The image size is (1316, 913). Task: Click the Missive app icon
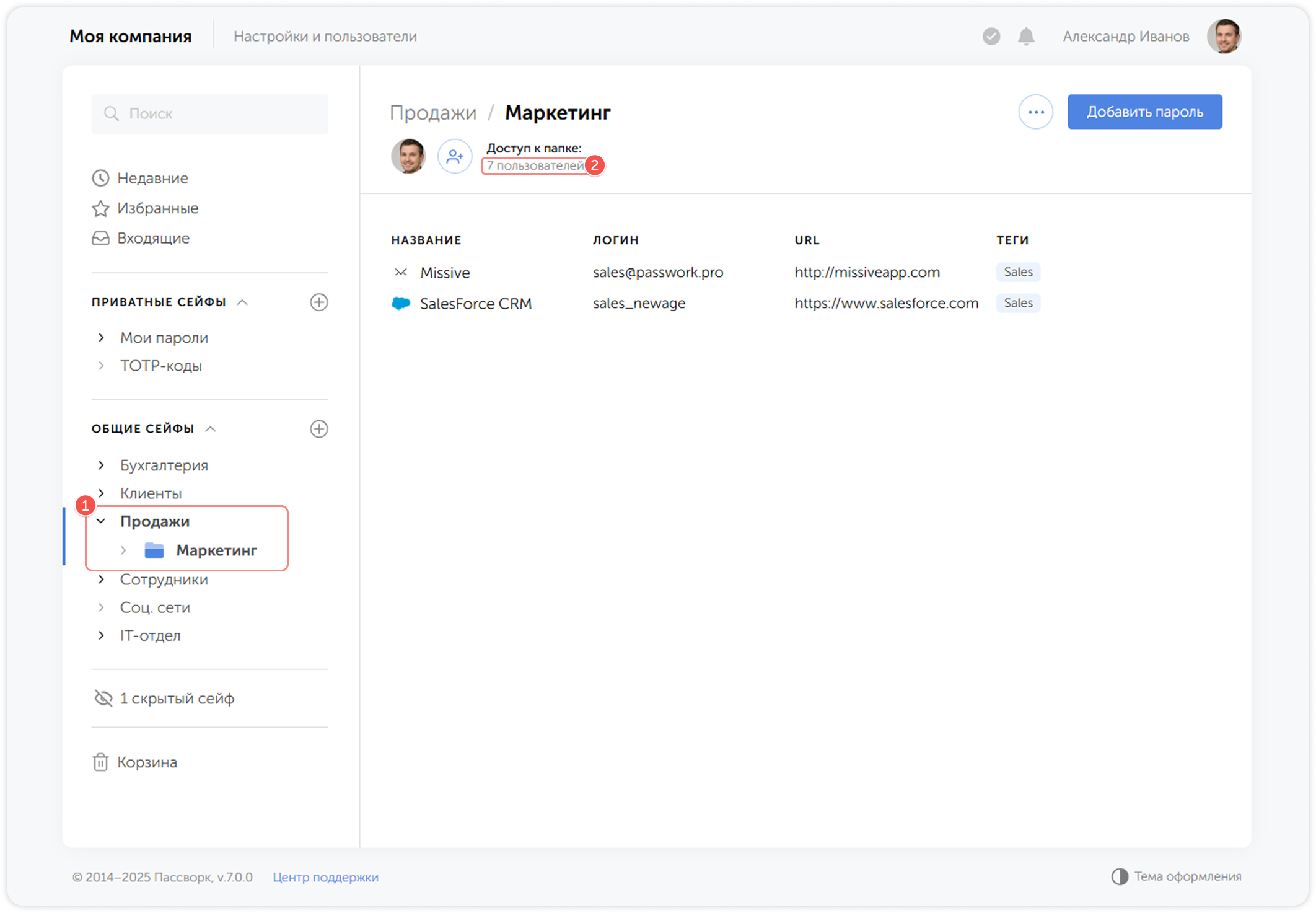coord(401,272)
